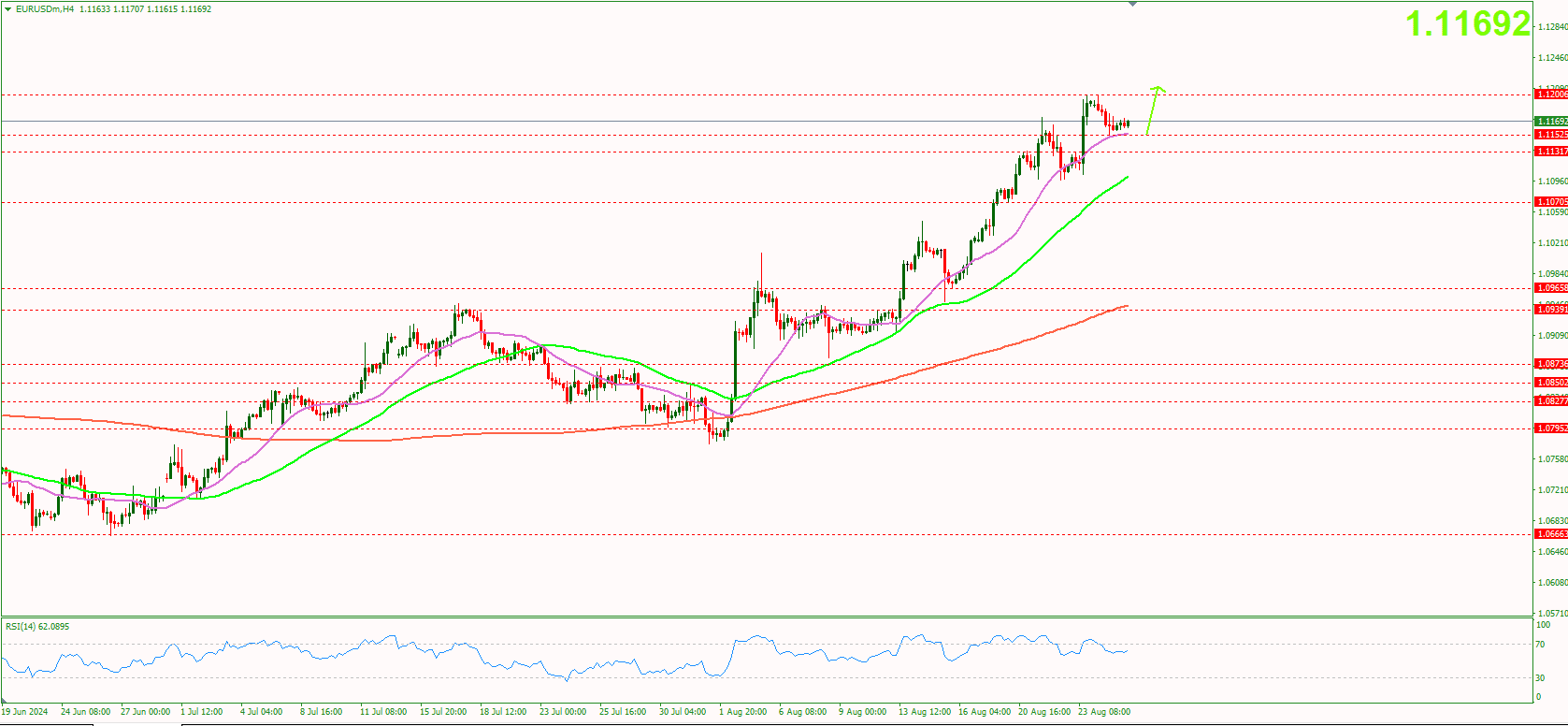Select the 1.09391 red price level label
The width and height of the screenshot is (1568, 726).
[1551, 310]
